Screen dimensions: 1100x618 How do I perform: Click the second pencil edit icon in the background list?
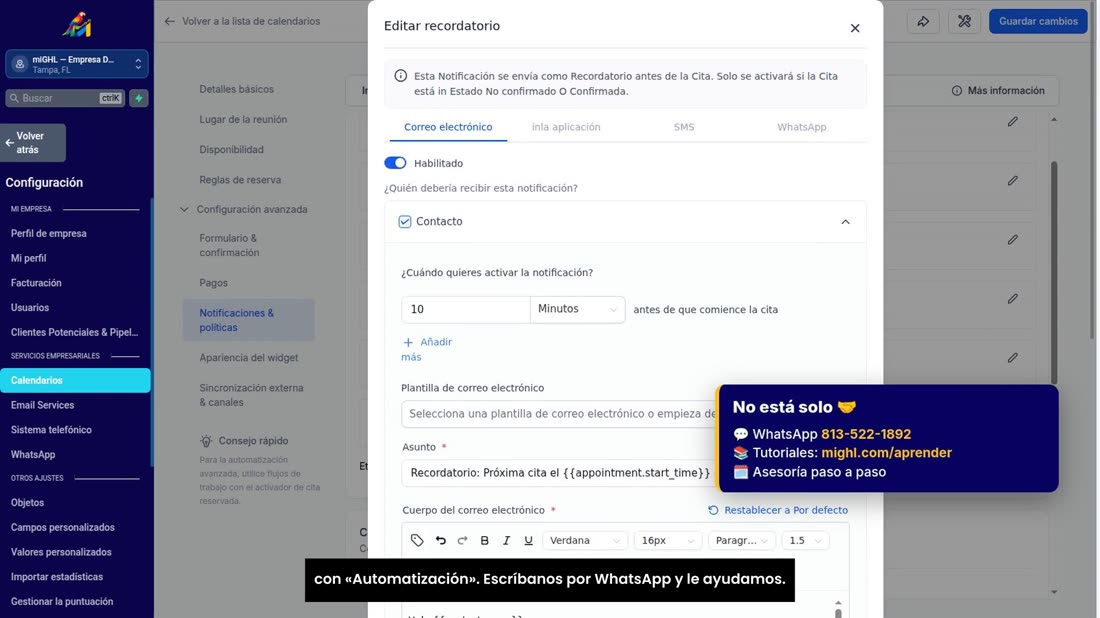click(x=1012, y=180)
